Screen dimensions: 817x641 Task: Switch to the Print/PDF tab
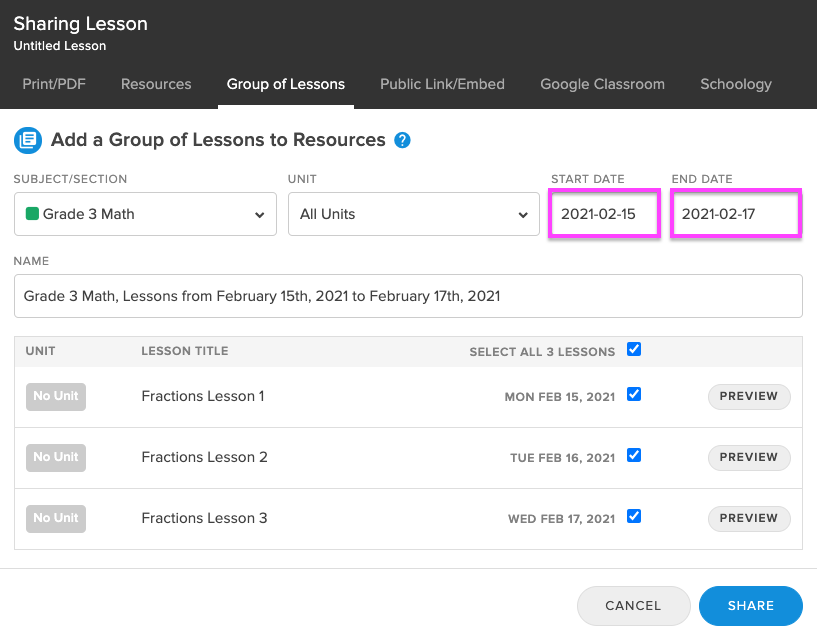coord(54,84)
